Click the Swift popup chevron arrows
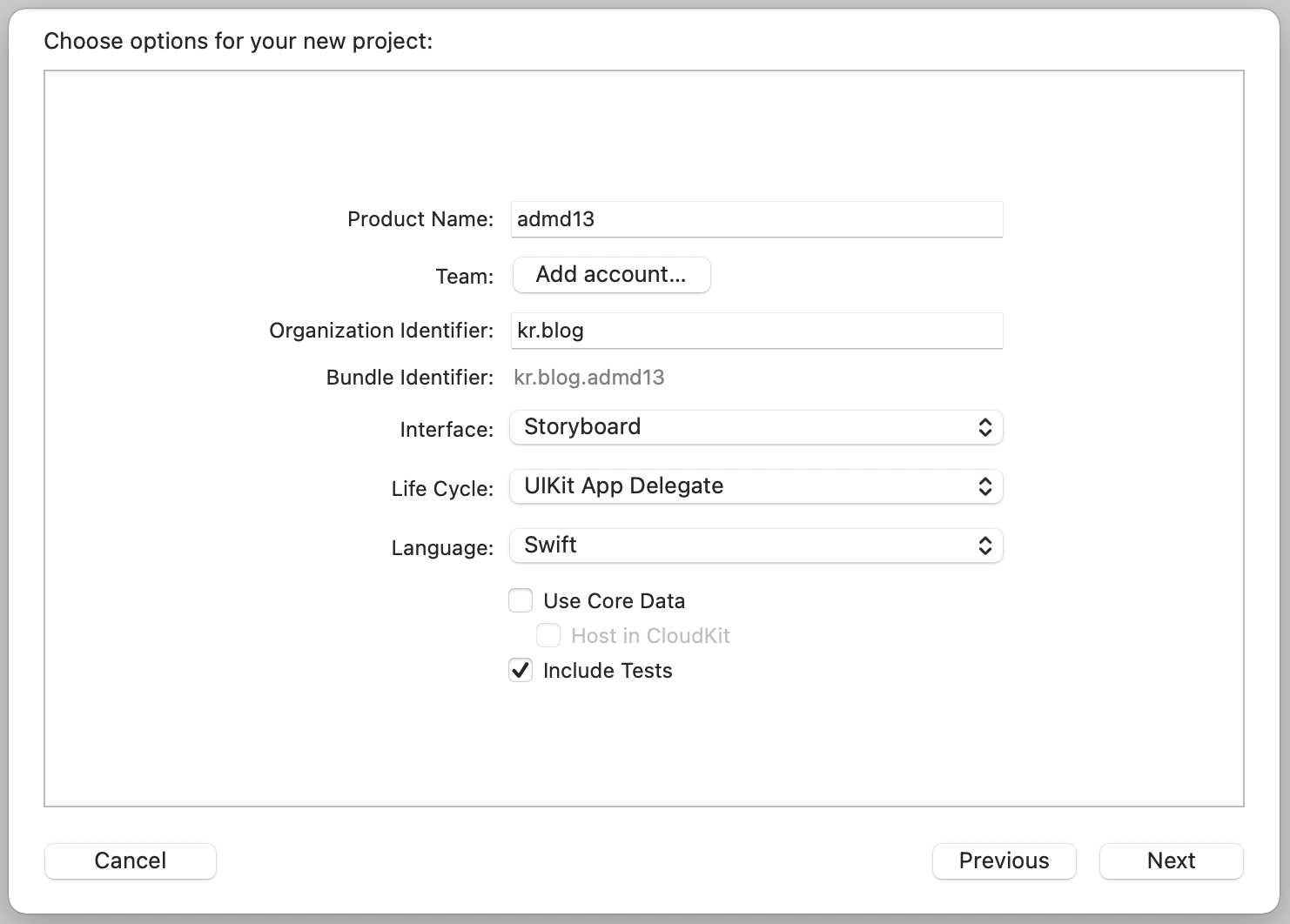This screenshot has width=1290, height=924. click(x=985, y=546)
